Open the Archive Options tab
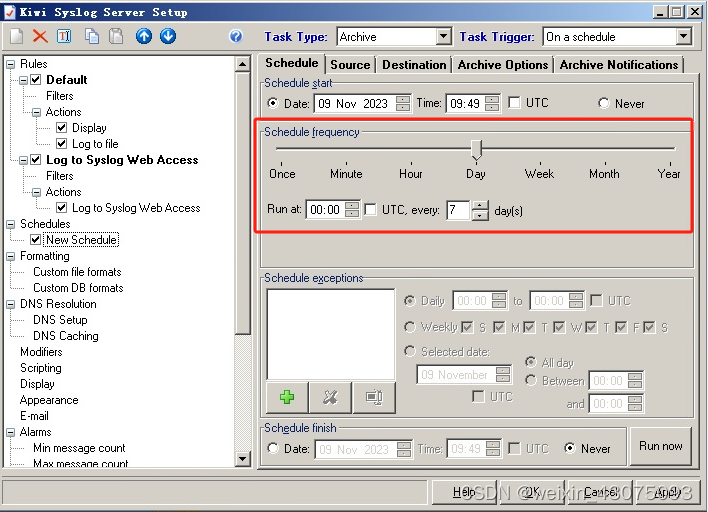Image resolution: width=708 pixels, height=512 pixels. [503, 65]
